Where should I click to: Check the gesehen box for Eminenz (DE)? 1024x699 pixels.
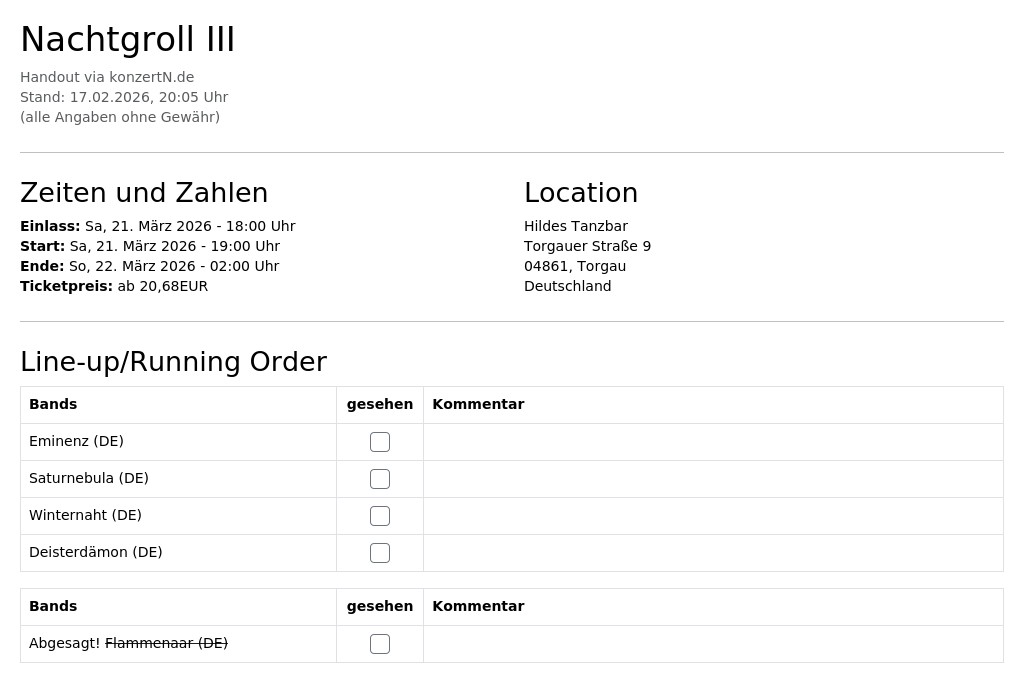coord(379,442)
